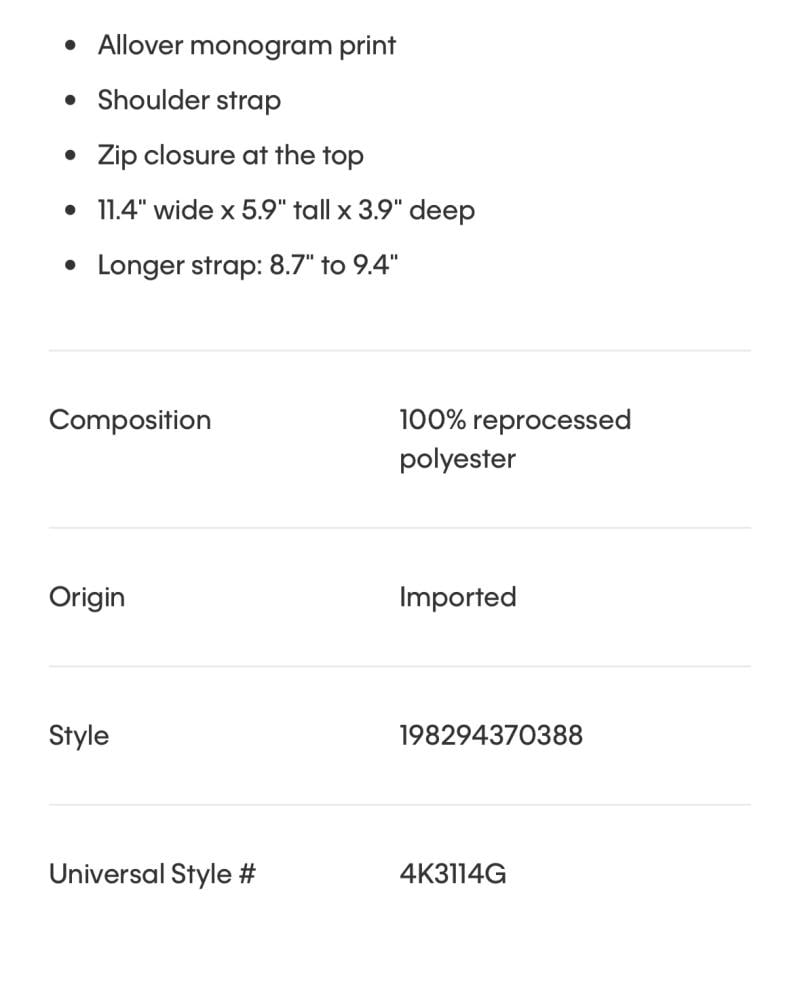The width and height of the screenshot is (800, 1000).
Task: Select the bag dimensions line with 11.4" wide
Action: [x=286, y=211]
